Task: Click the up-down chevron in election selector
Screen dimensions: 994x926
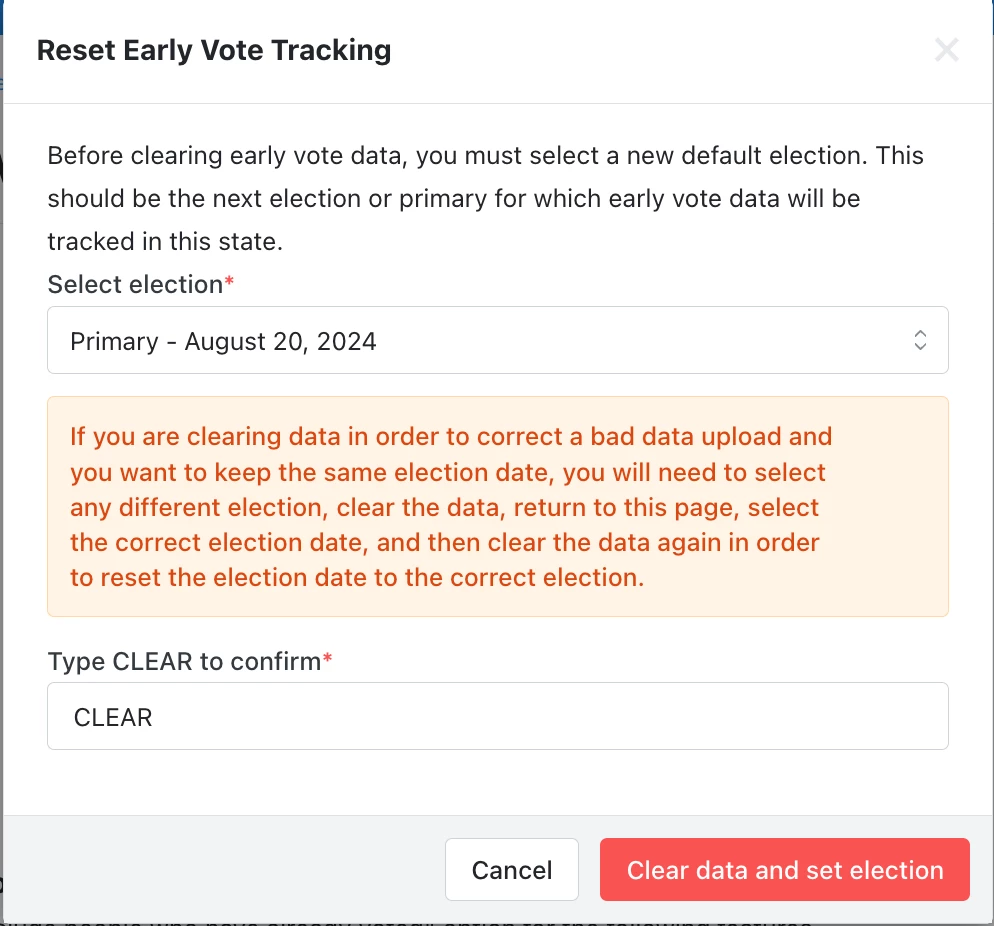Action: [920, 341]
